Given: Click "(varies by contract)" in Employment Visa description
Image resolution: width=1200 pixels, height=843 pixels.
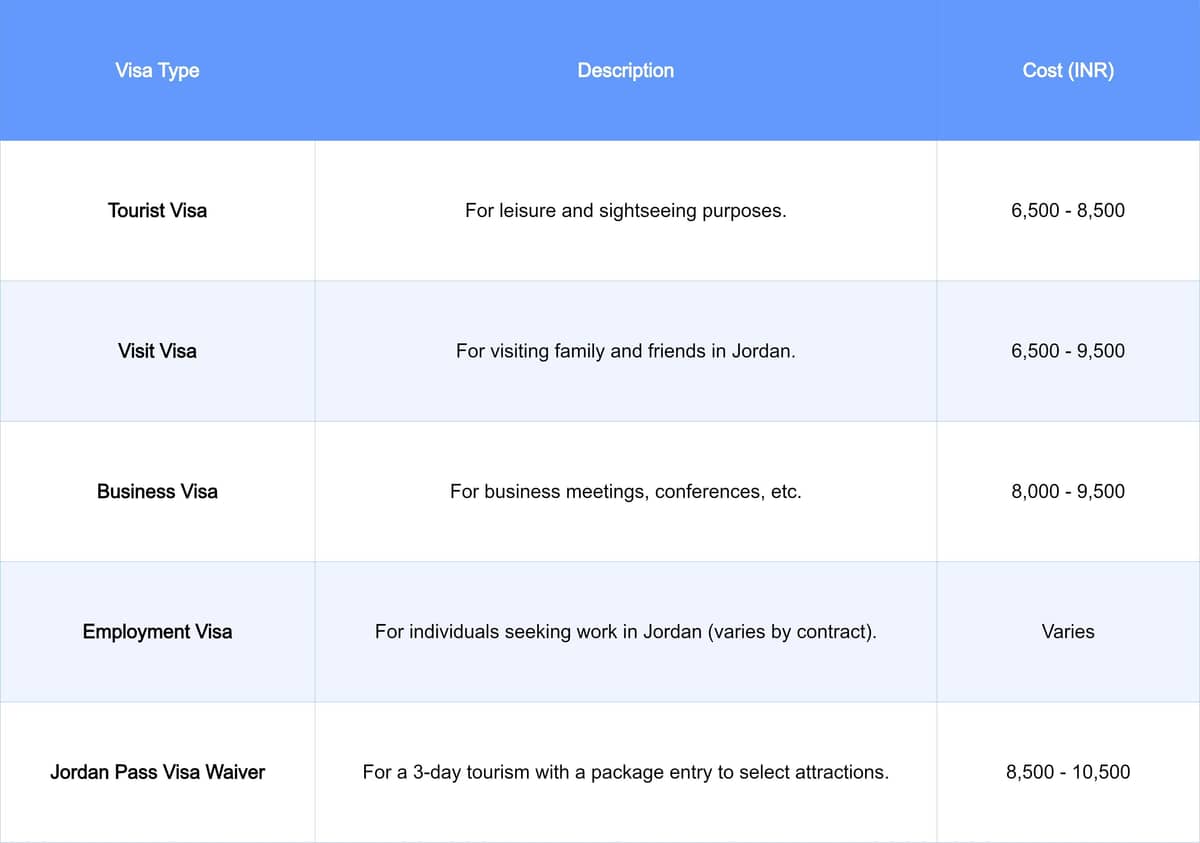Looking at the screenshot, I should click(x=791, y=632).
